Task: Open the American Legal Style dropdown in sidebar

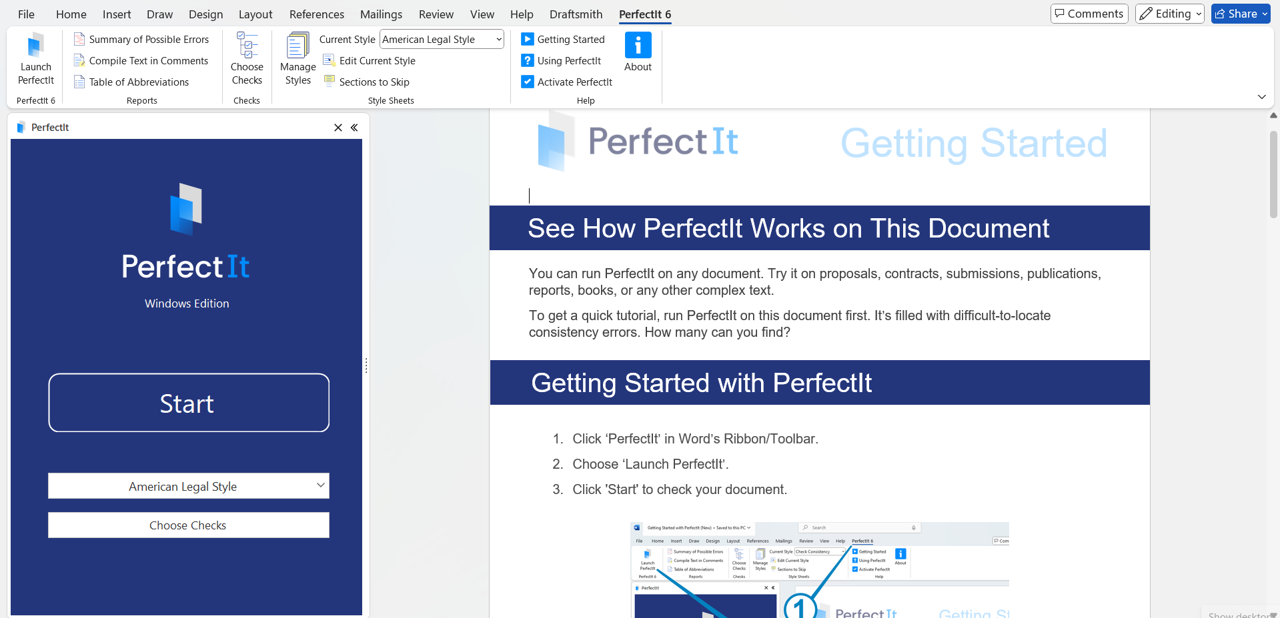Action: 188,485
